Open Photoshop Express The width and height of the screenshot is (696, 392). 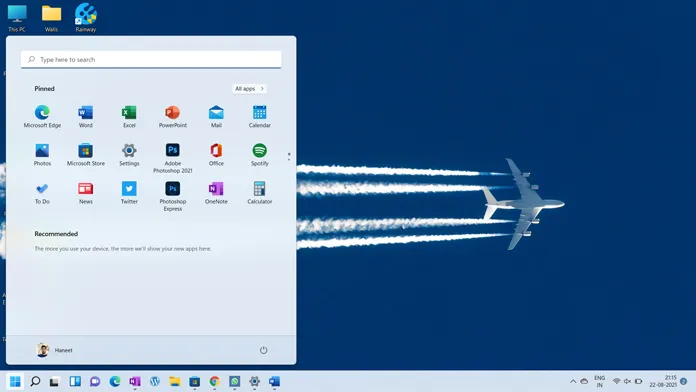coord(173,196)
